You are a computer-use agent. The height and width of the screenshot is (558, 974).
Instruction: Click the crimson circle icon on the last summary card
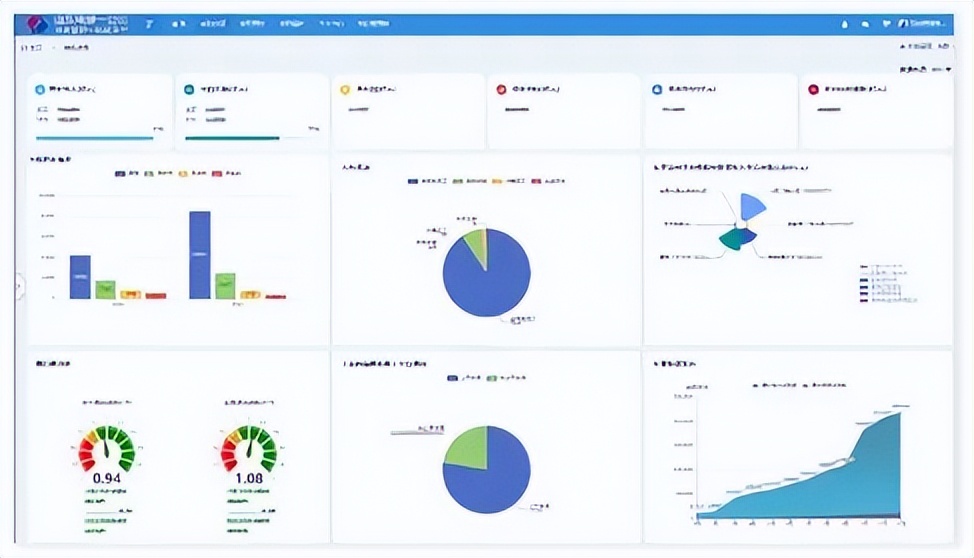pos(813,89)
